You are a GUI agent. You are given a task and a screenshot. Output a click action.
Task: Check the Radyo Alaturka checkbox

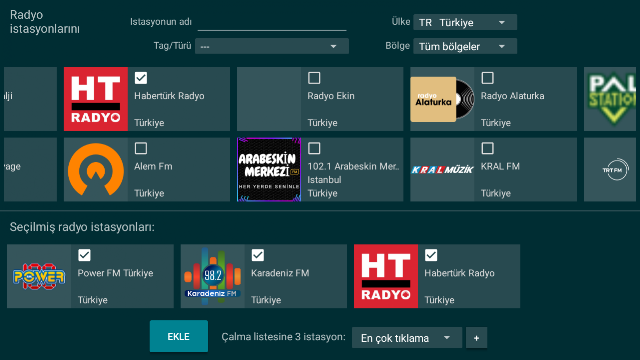[x=487, y=78]
